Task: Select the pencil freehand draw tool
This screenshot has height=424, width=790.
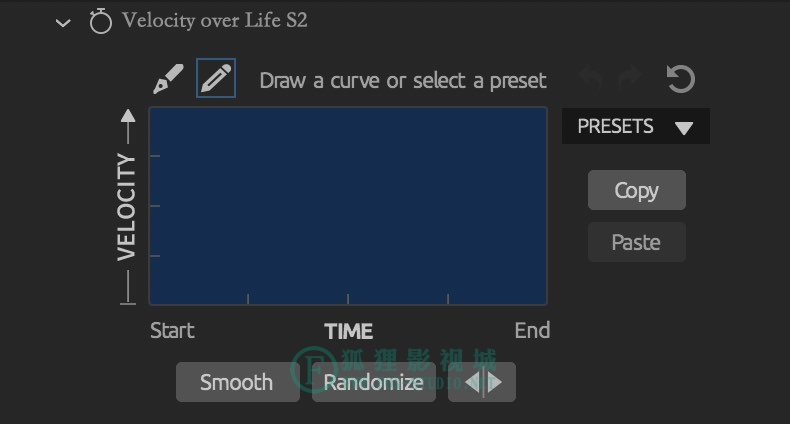Action: click(x=216, y=79)
